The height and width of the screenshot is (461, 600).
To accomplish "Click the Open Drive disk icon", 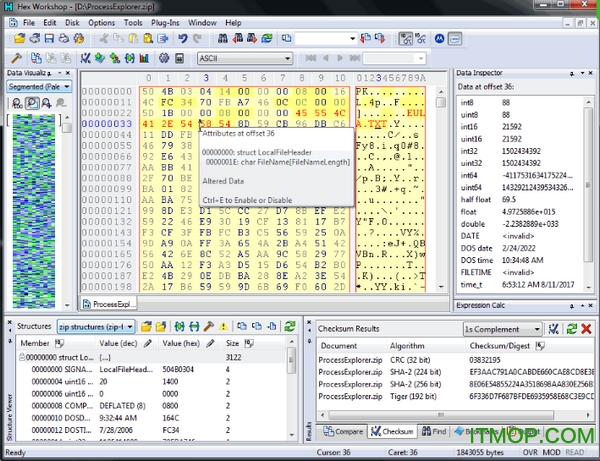I will (35, 38).
